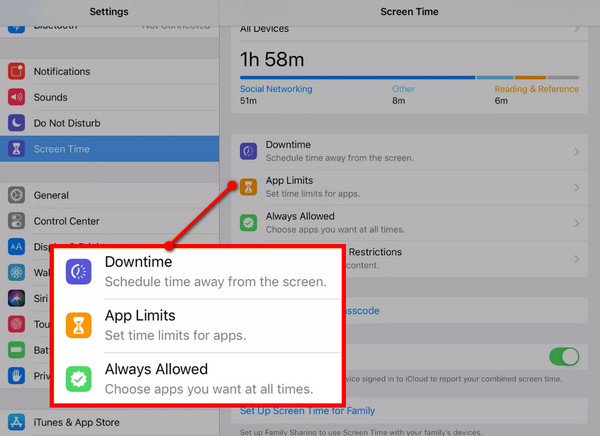Open the Restrictions row chevron
Viewport: 600px width, 436px height.
coord(577,259)
